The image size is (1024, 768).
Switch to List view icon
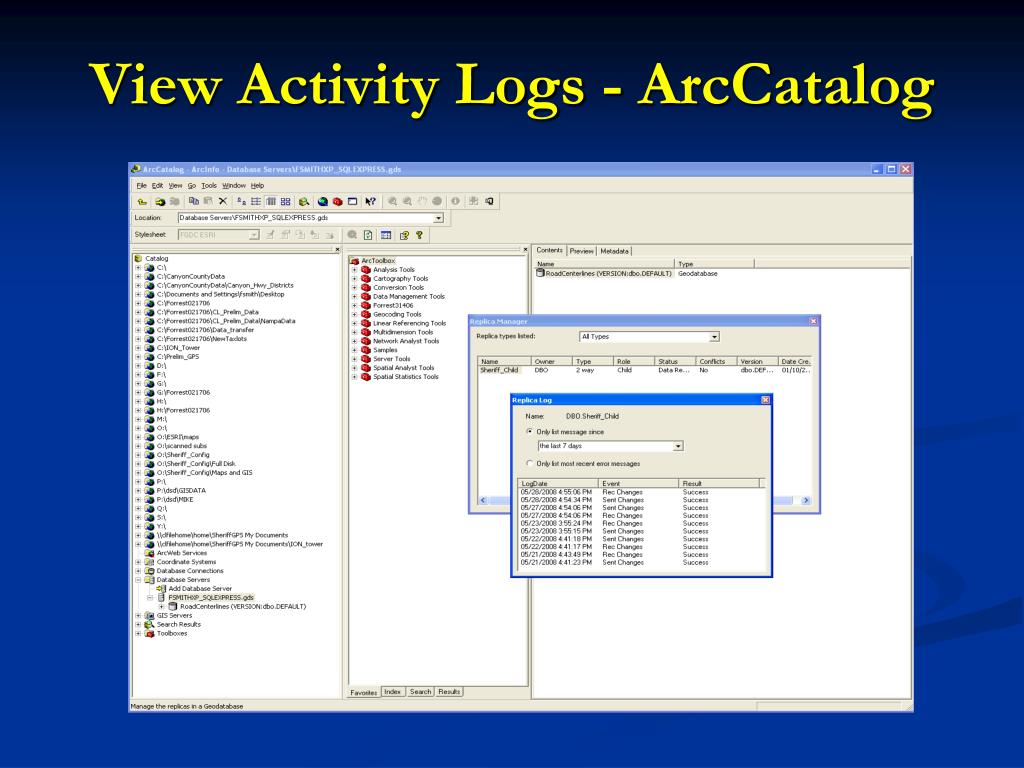tap(255, 202)
